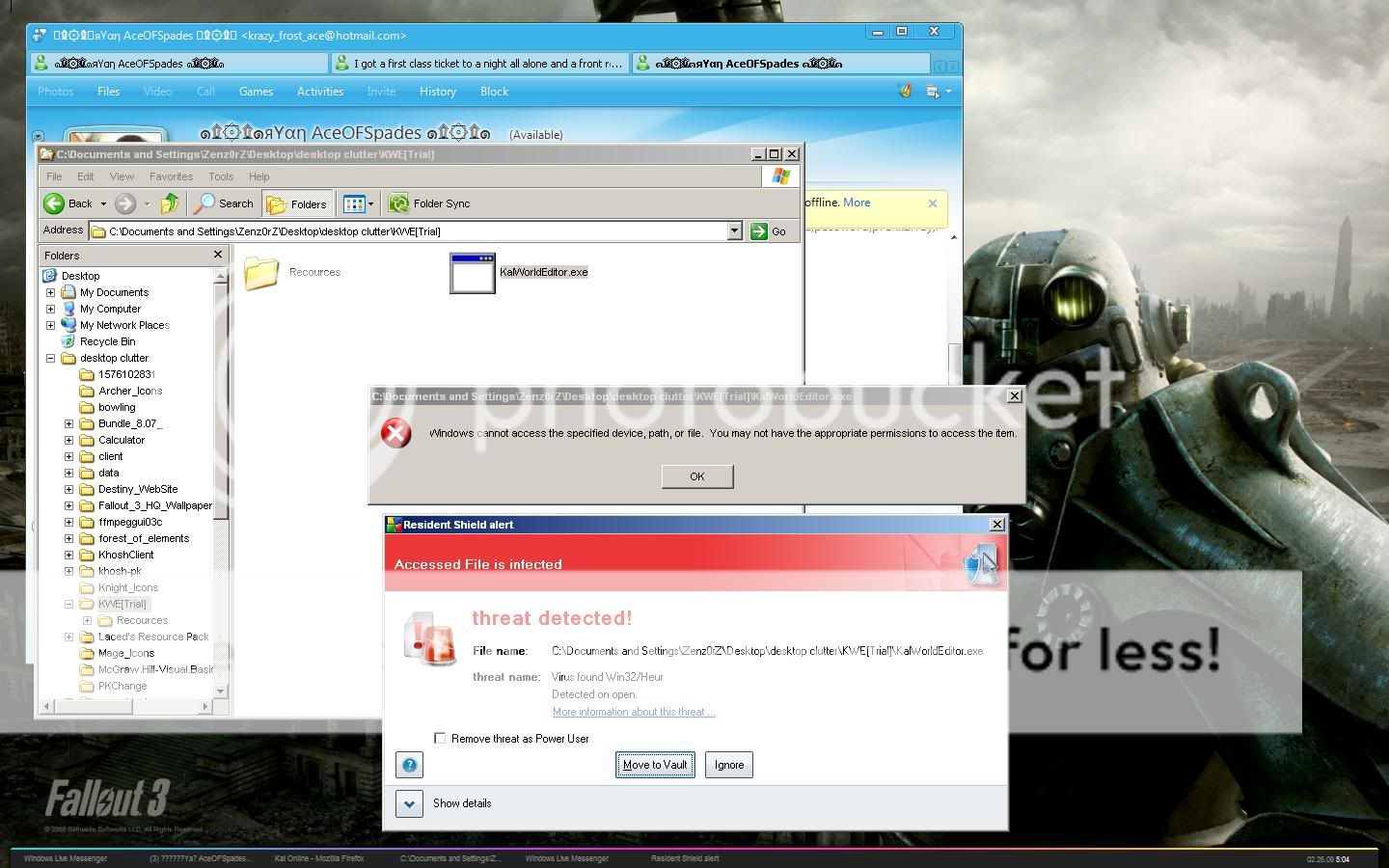This screenshot has width=1389, height=868.
Task: Click the Kal Online Firefox taskbar item
Action: [319, 858]
